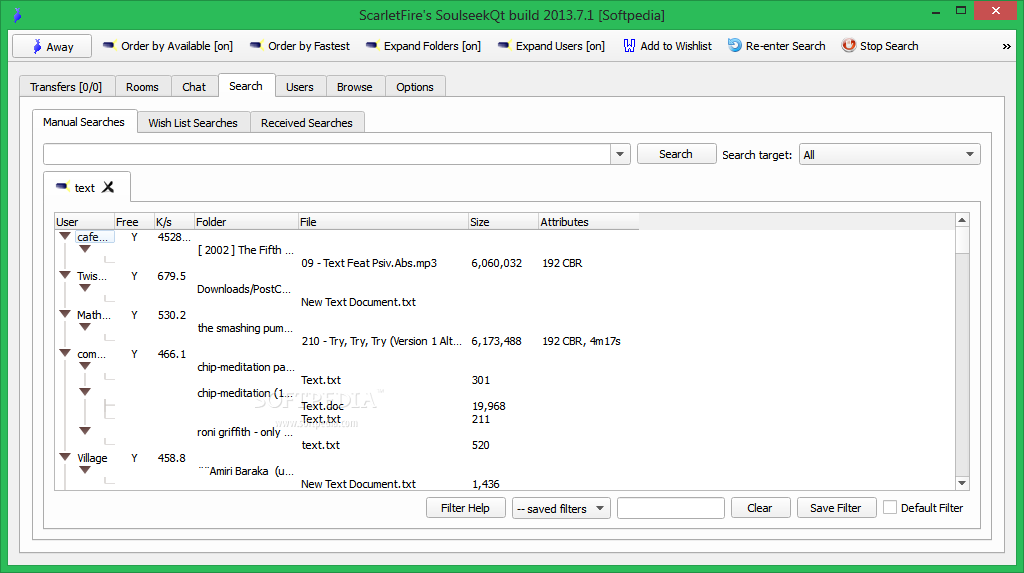
Task: Select the 210 - Try, Try, Try file
Action: (381, 341)
